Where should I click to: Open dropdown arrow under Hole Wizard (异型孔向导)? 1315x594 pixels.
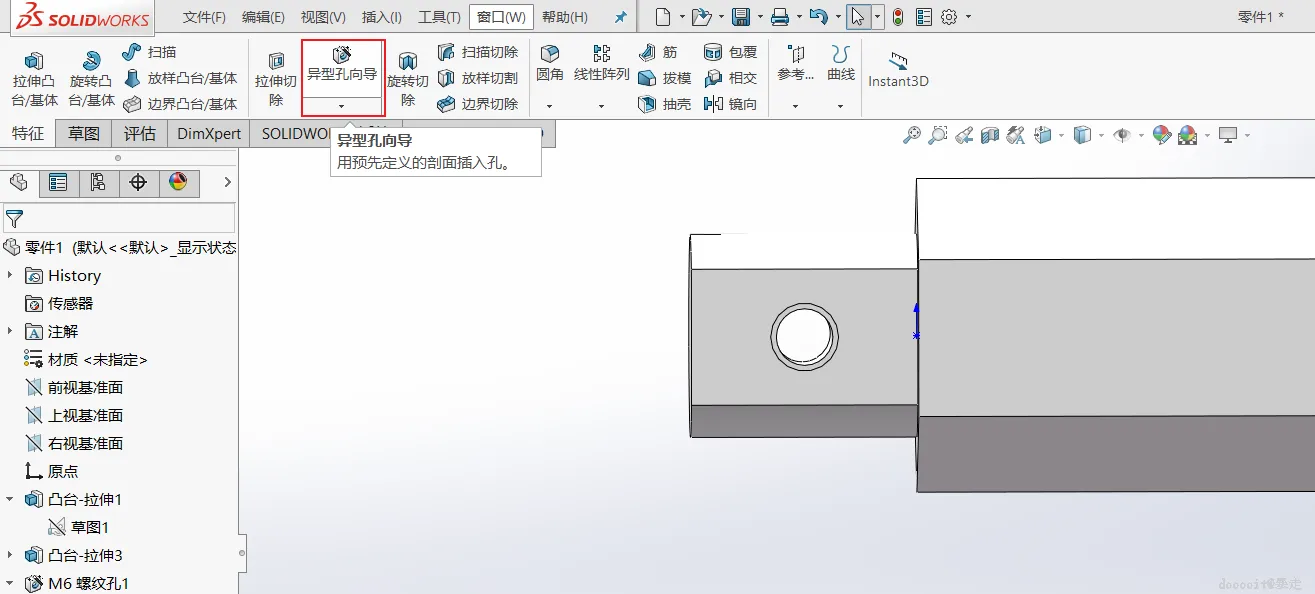[x=342, y=106]
